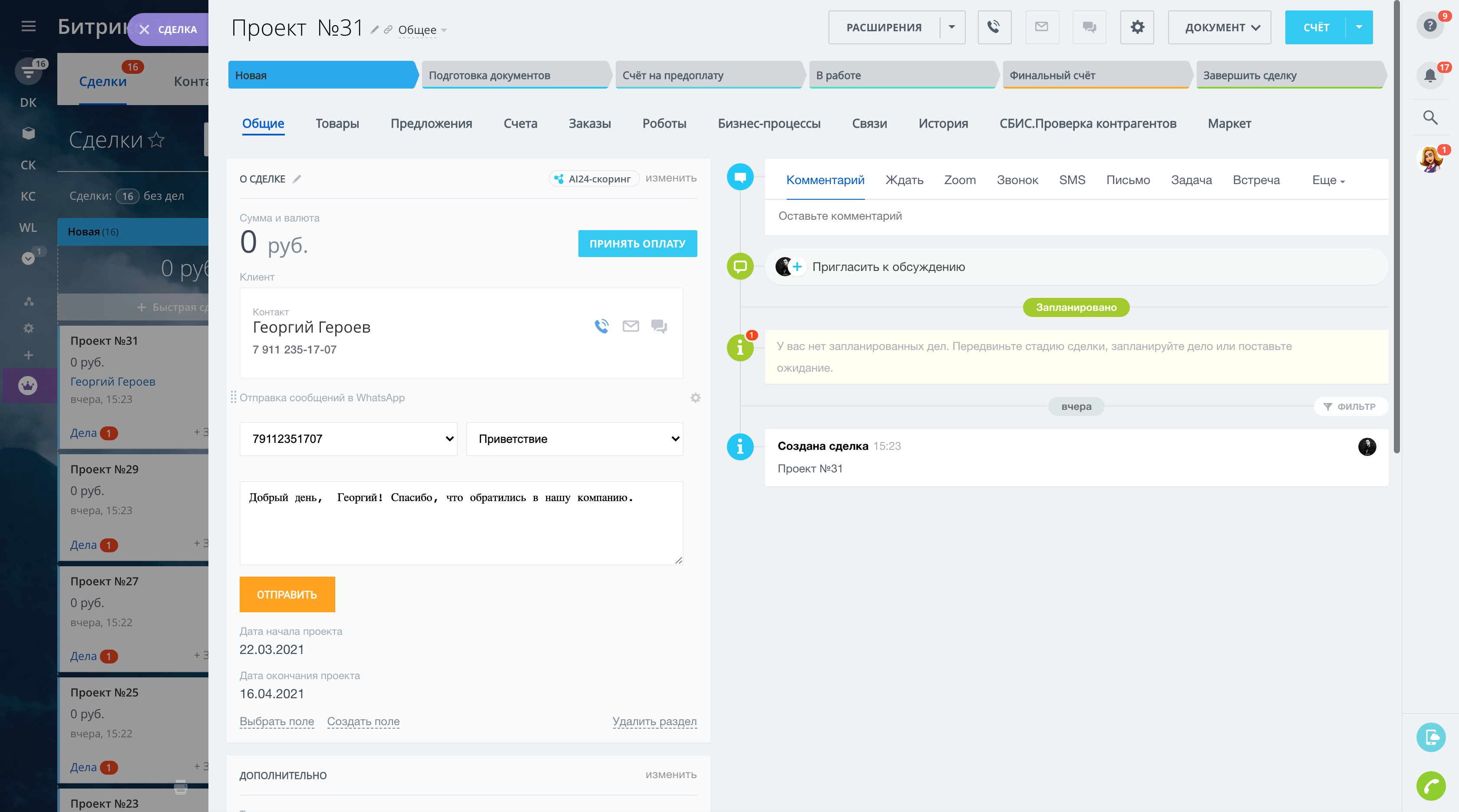The image size is (1459, 812).
Task: Expand the Документ dropdown button
Action: tap(1219, 27)
